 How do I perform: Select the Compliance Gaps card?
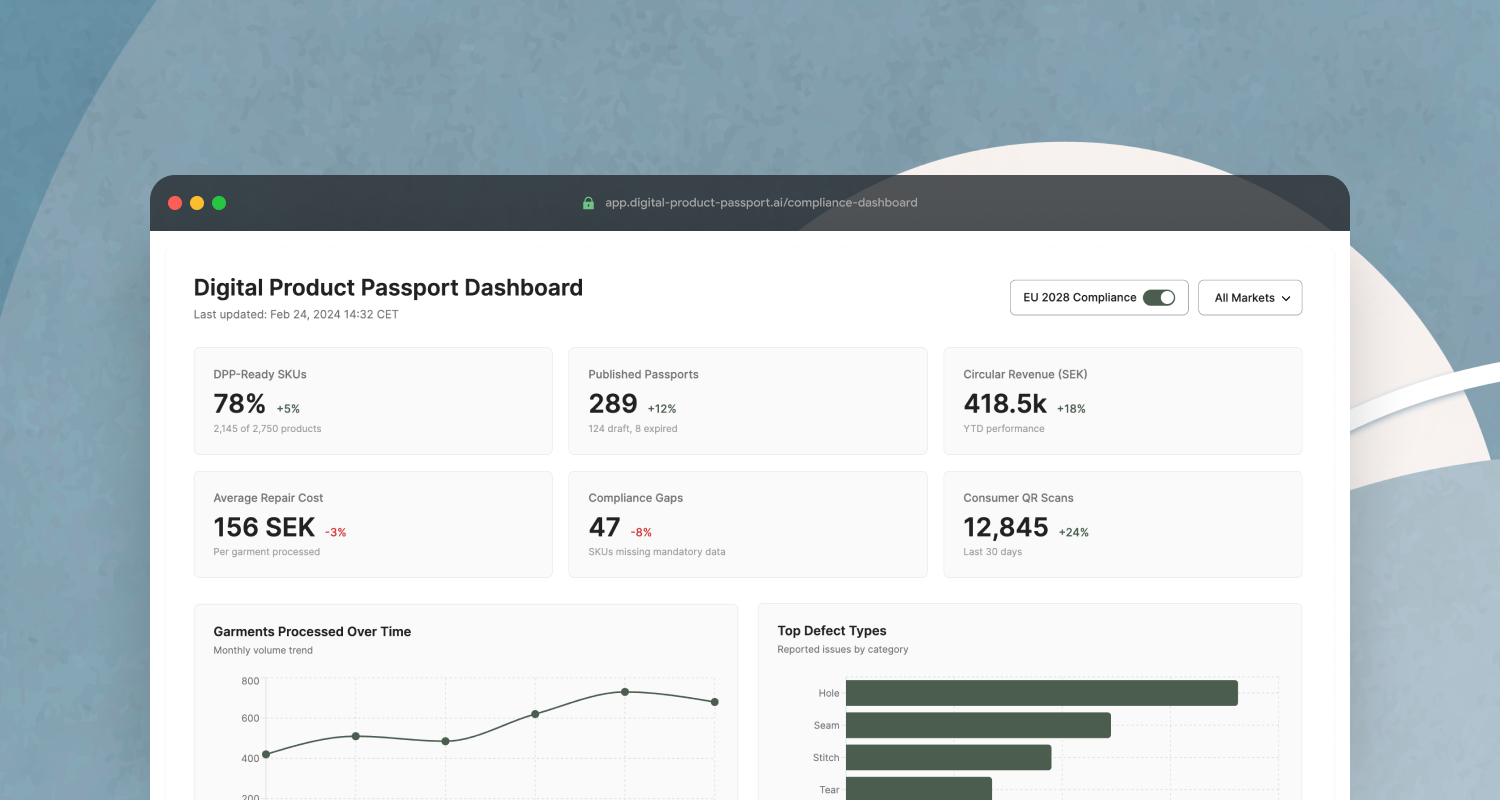(x=748, y=524)
